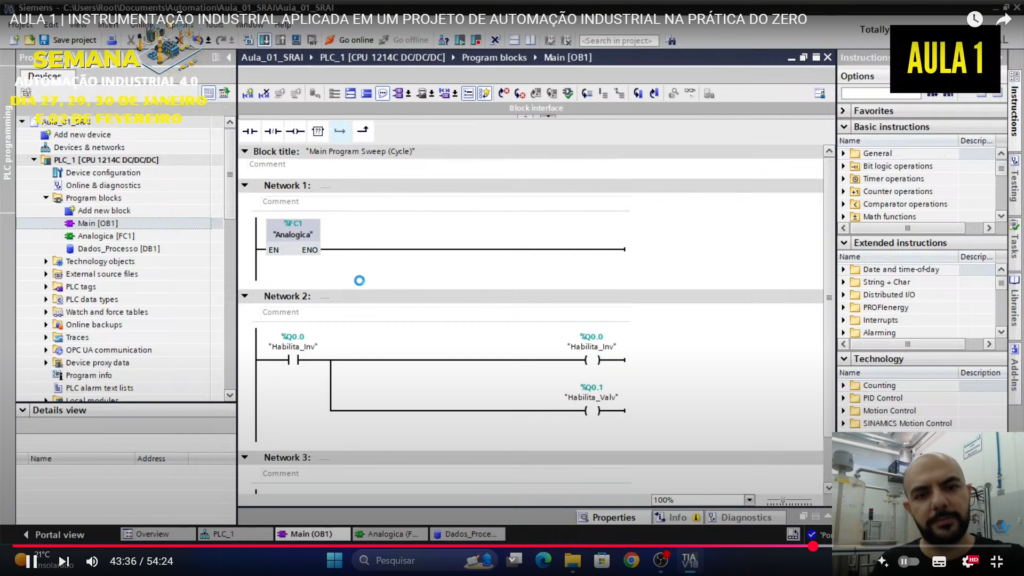This screenshot has width=1024, height=576.
Task: Collapse the Details view panel
Action: click(x=23, y=410)
